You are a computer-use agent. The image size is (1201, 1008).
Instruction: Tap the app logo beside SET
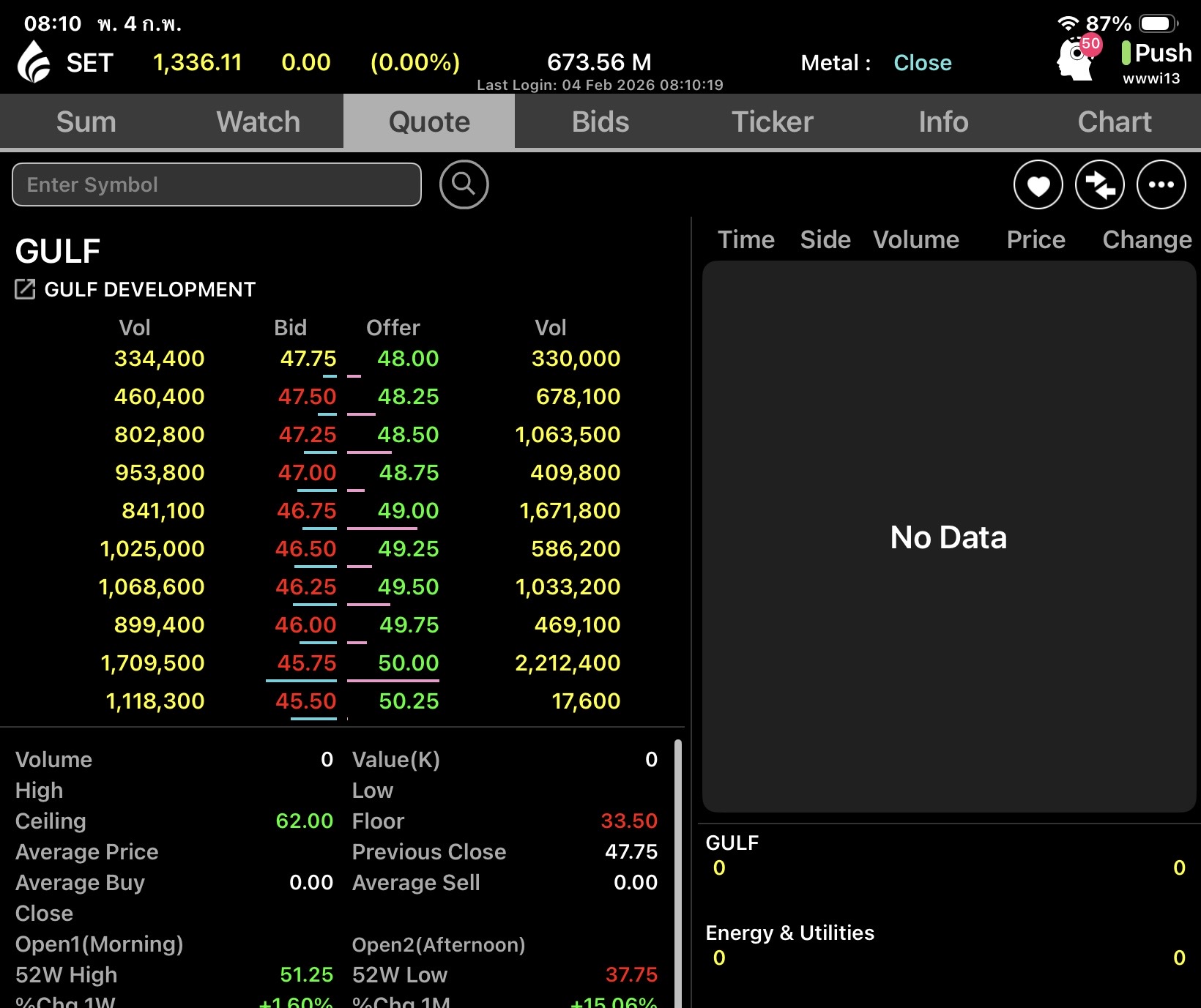coord(34,61)
